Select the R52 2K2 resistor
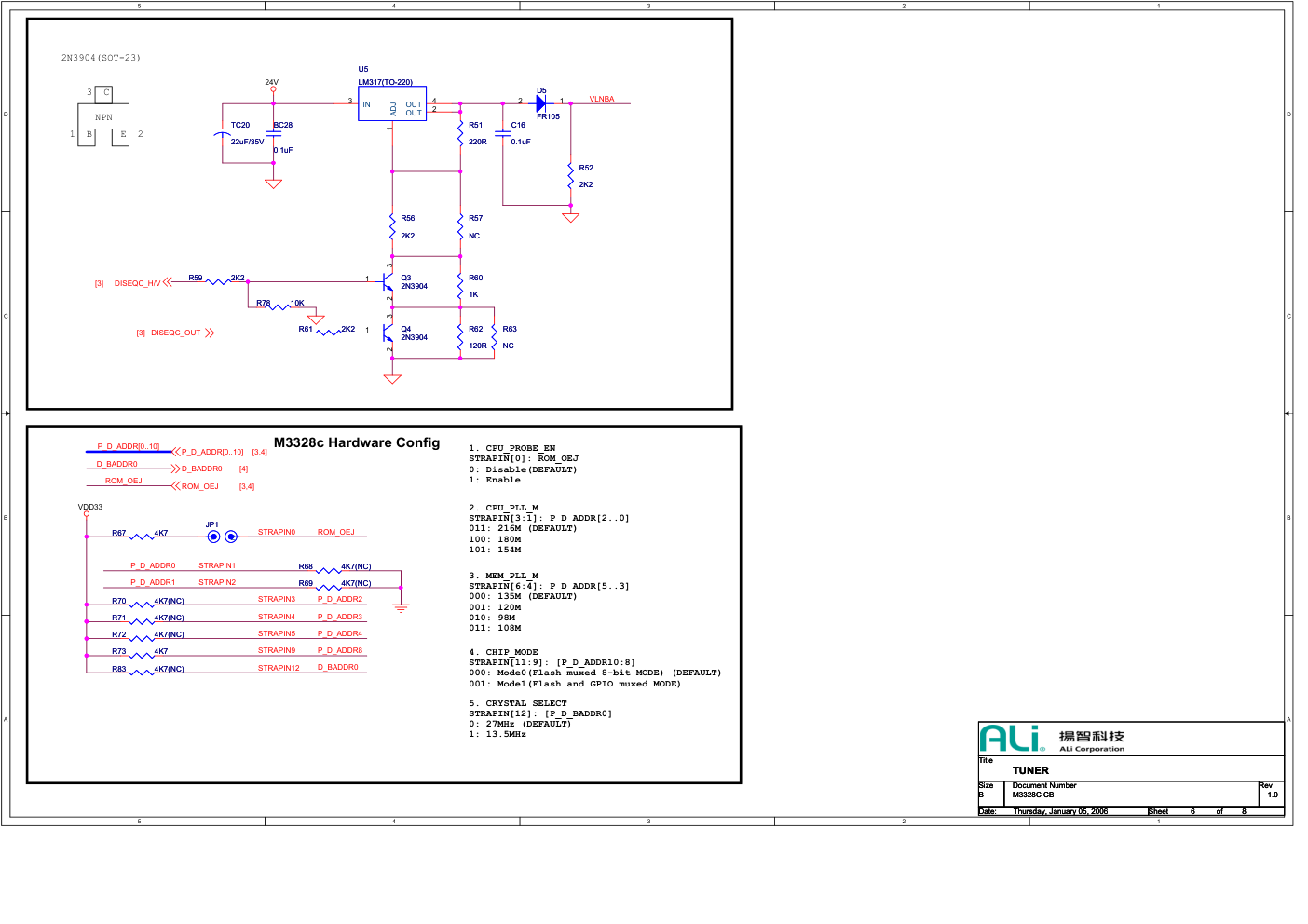1308x924 pixels. (571, 176)
